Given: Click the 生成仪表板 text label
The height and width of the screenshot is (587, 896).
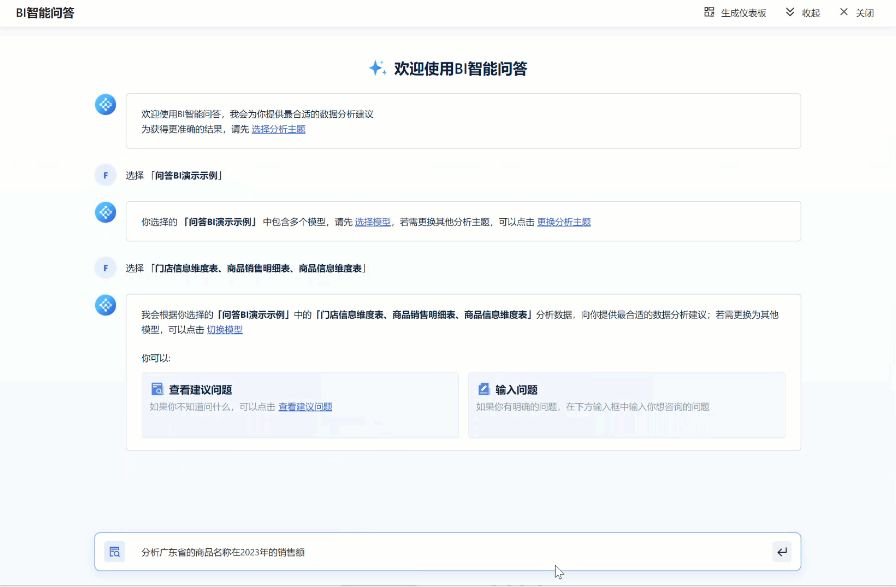Looking at the screenshot, I should click(x=743, y=13).
